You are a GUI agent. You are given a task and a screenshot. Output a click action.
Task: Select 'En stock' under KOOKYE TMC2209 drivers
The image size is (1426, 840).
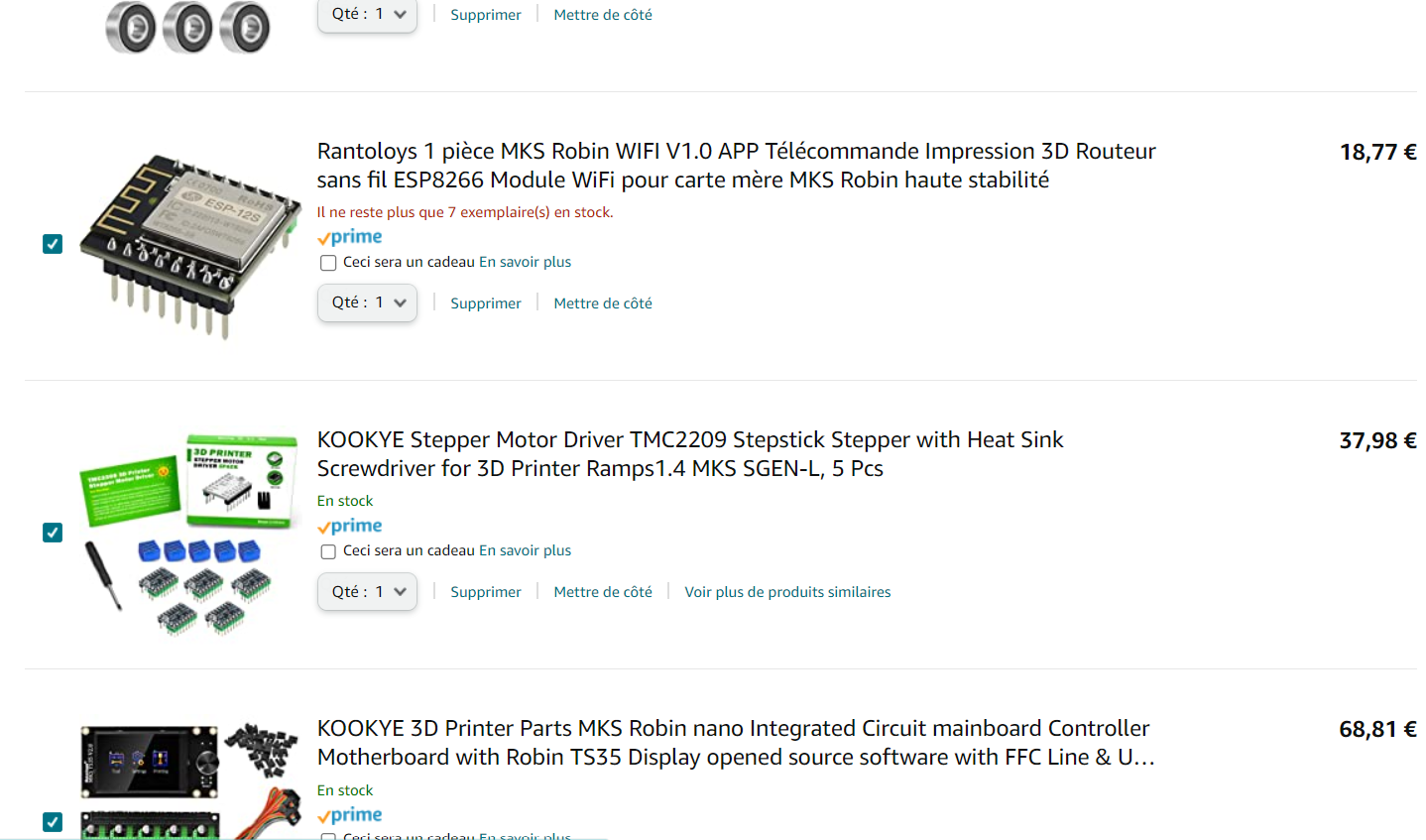345,501
